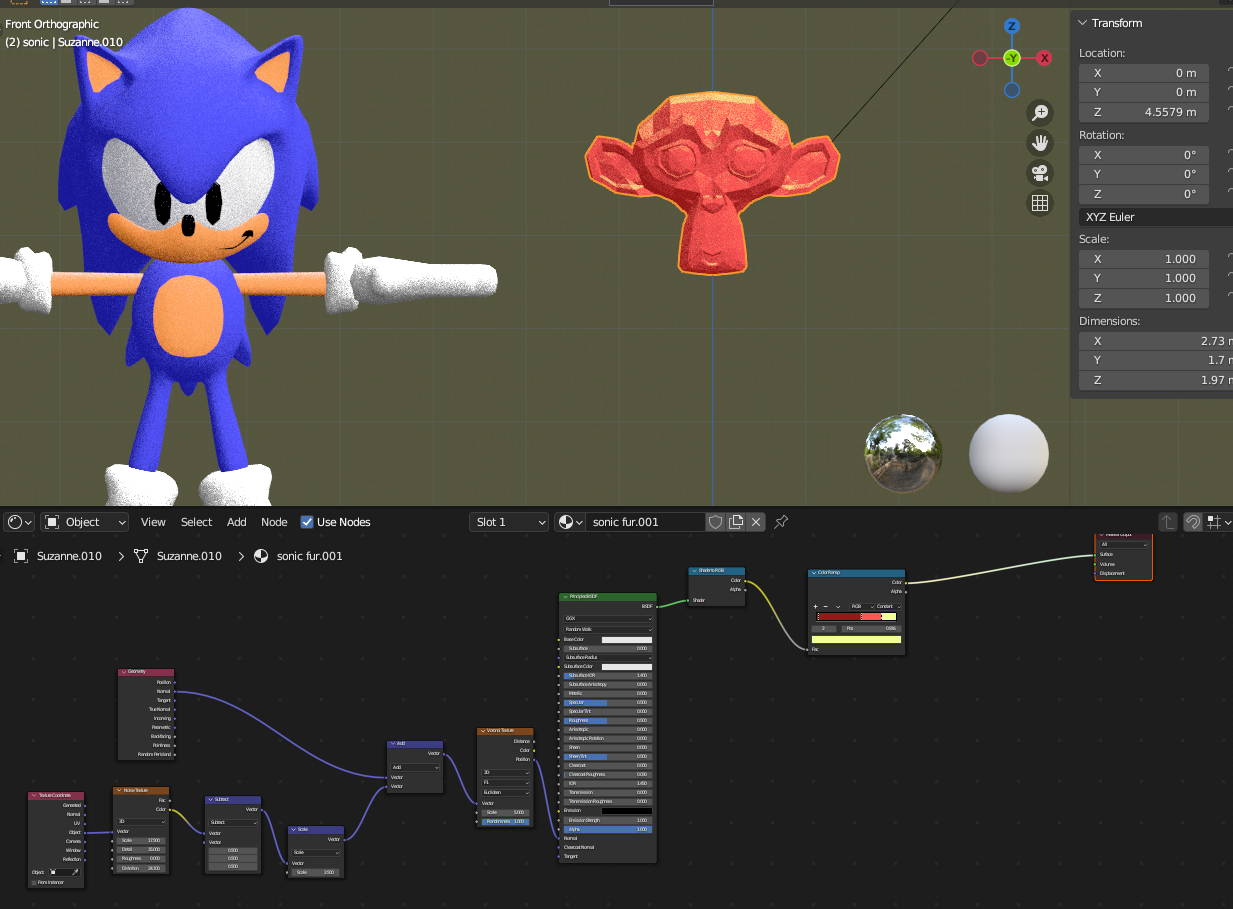
Task: Click the HDRI preview sphere in viewport
Action: (903, 453)
